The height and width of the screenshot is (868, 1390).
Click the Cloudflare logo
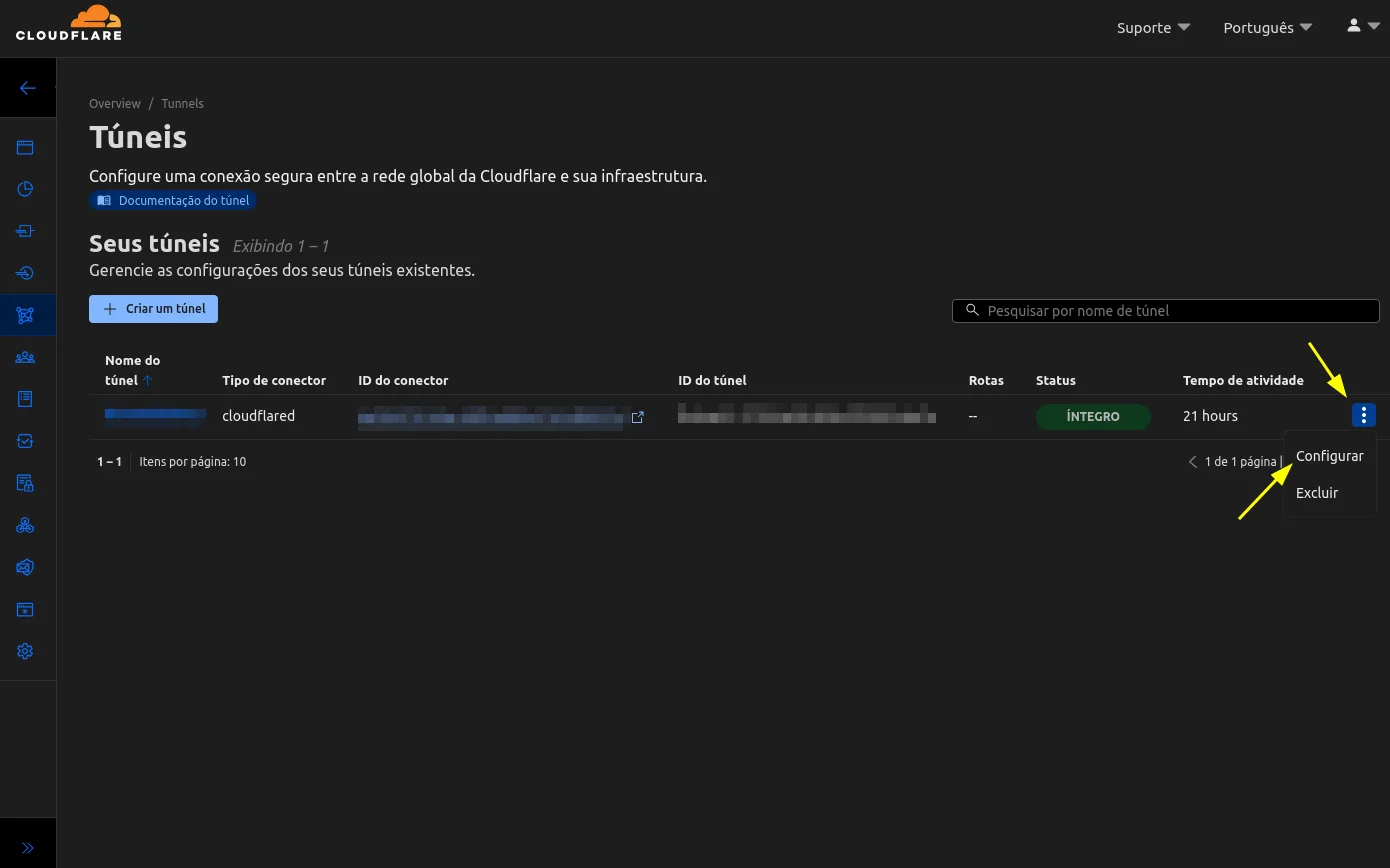pyautogui.click(x=68, y=23)
